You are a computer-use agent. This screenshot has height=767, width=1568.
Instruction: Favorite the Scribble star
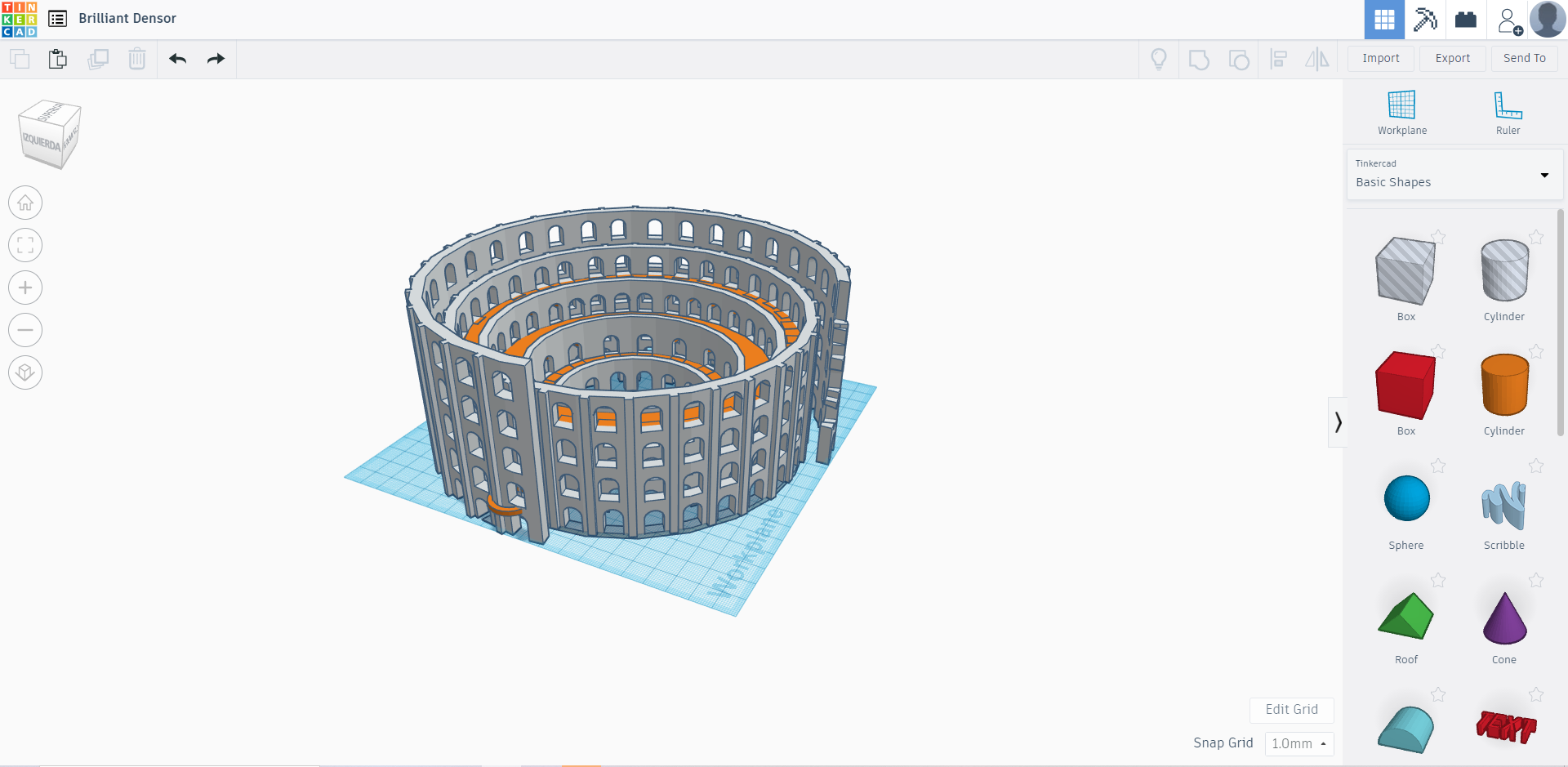click(x=1536, y=466)
